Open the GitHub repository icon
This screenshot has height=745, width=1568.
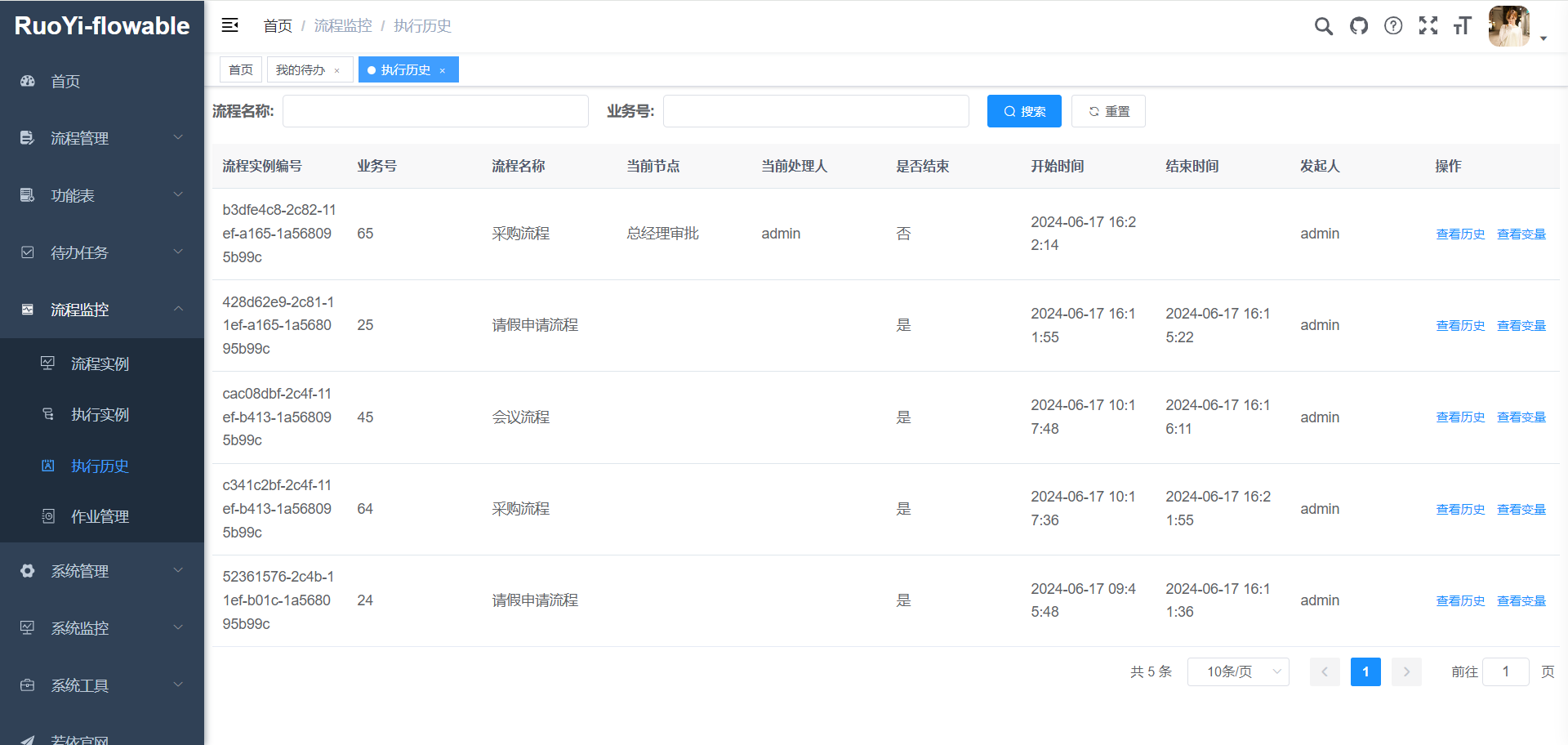coord(1358,26)
